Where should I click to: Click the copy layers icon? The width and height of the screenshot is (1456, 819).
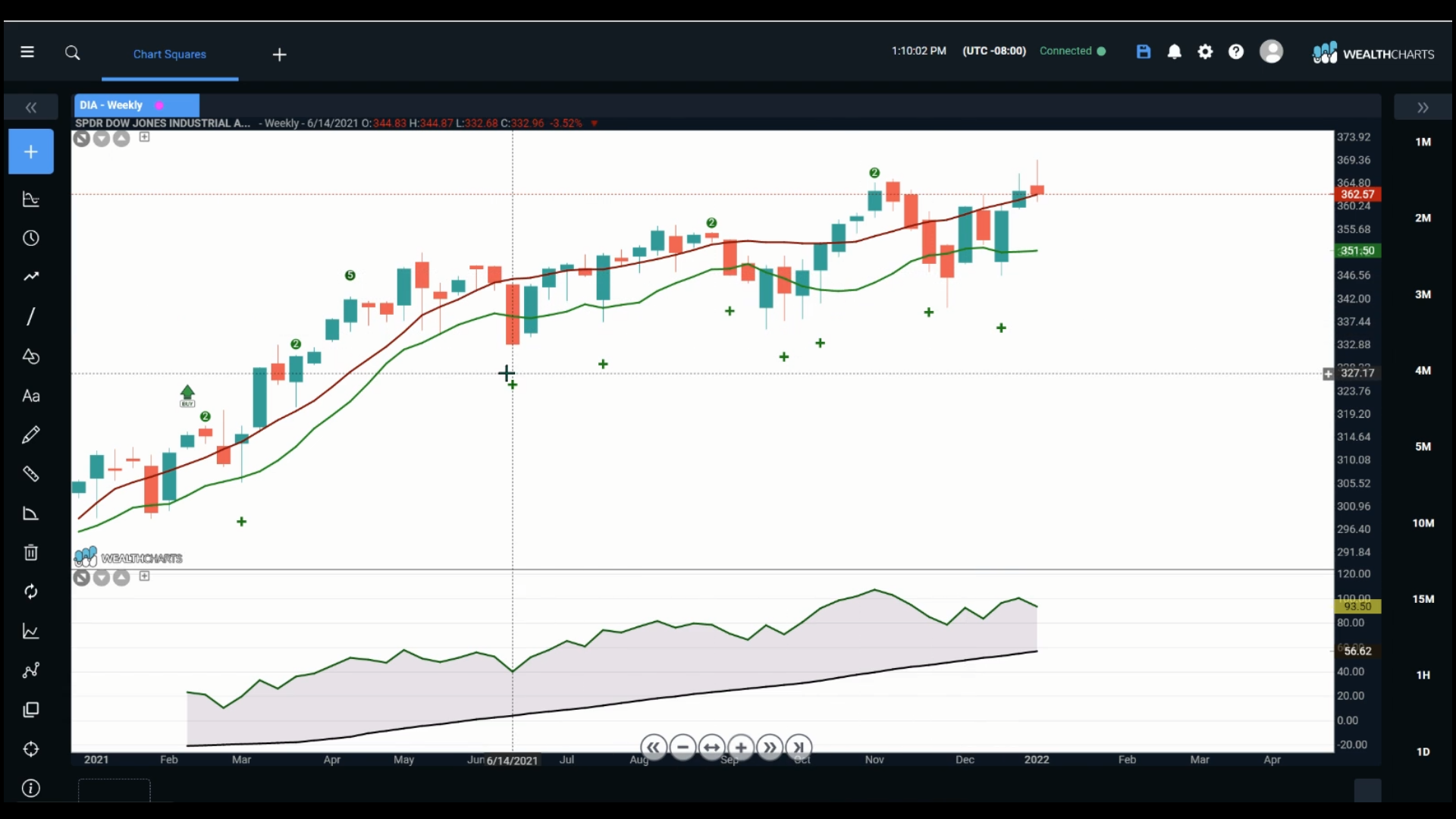tap(31, 710)
